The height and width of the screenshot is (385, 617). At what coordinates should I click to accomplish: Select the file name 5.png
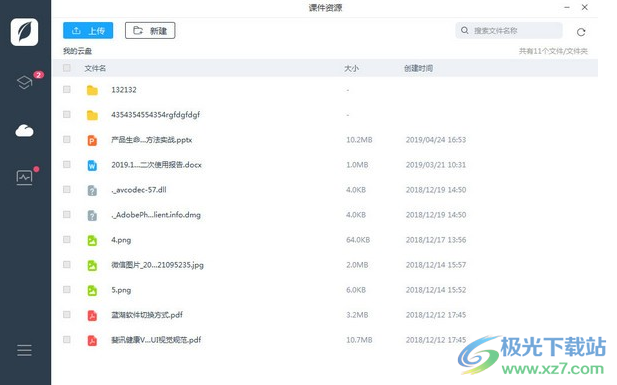point(121,290)
